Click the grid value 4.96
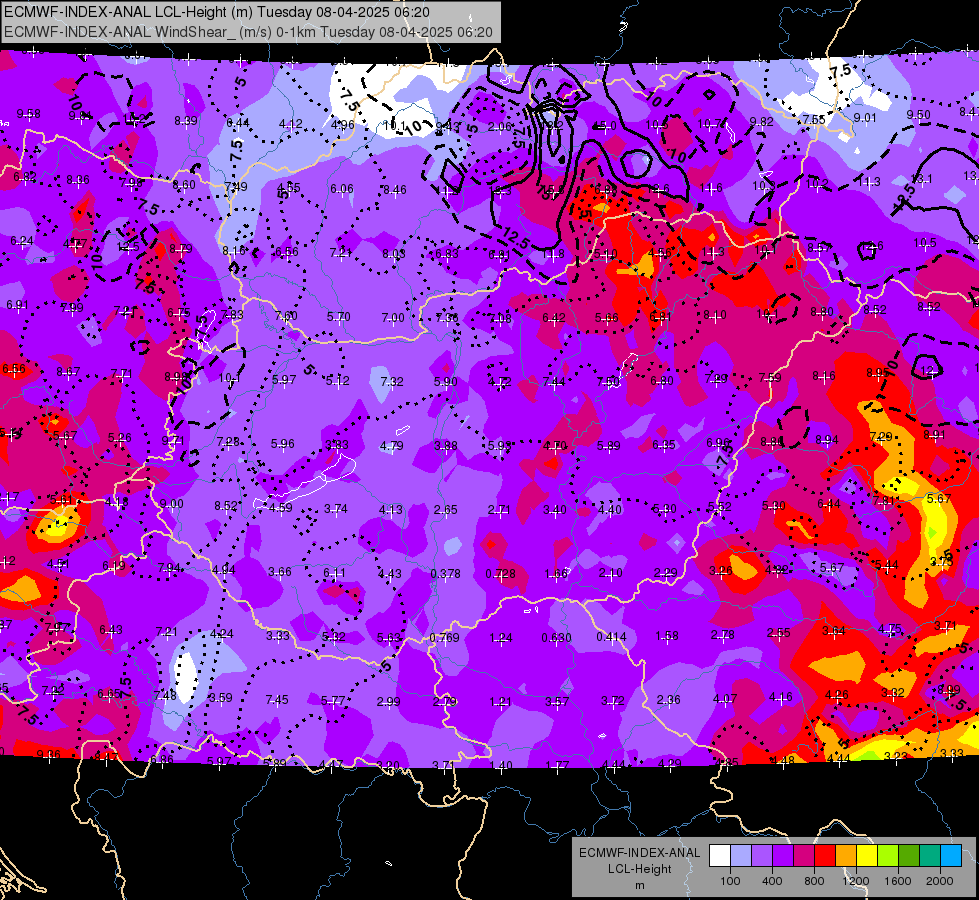Image resolution: width=979 pixels, height=900 pixels. [343, 124]
